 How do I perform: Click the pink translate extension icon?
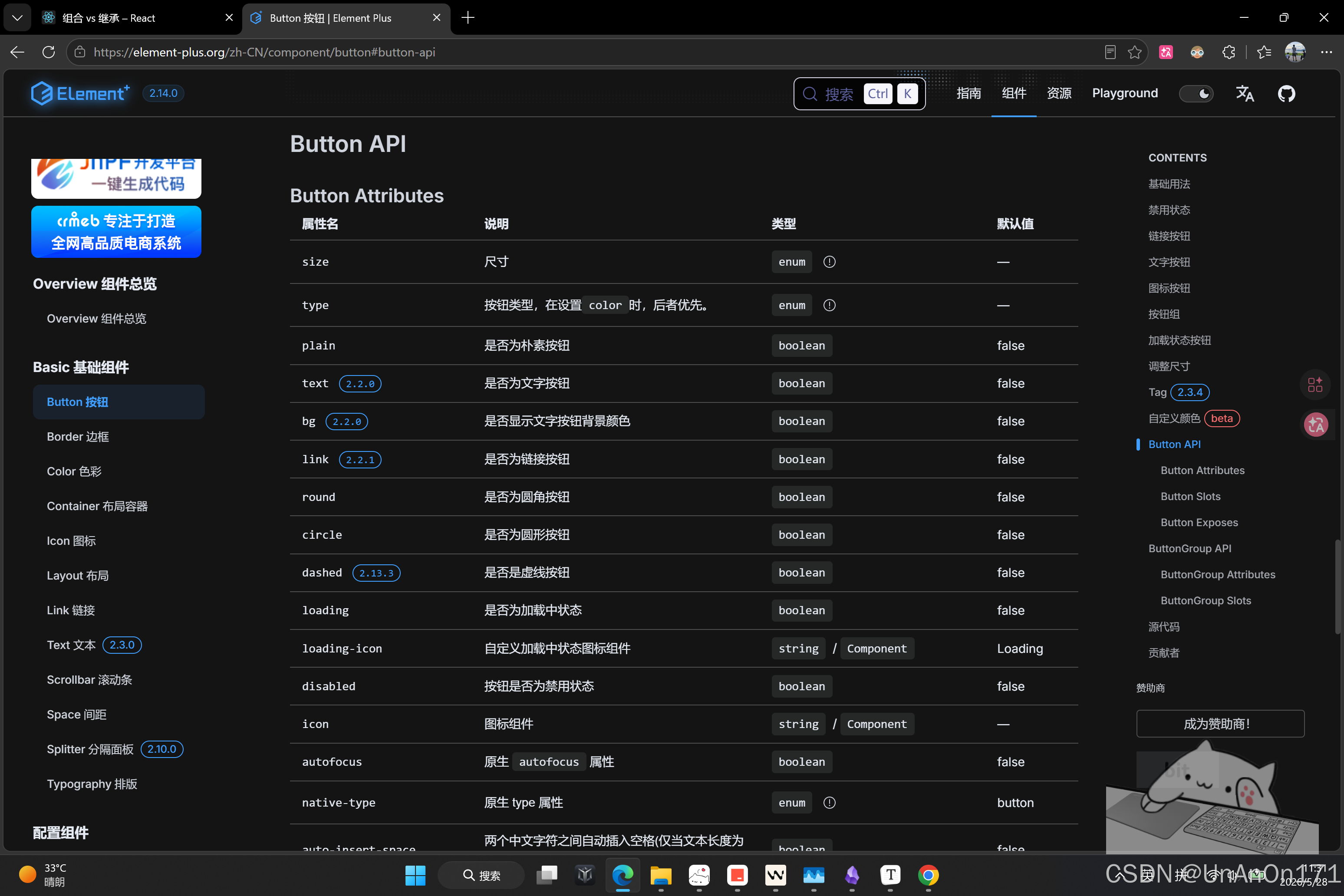click(x=1166, y=52)
